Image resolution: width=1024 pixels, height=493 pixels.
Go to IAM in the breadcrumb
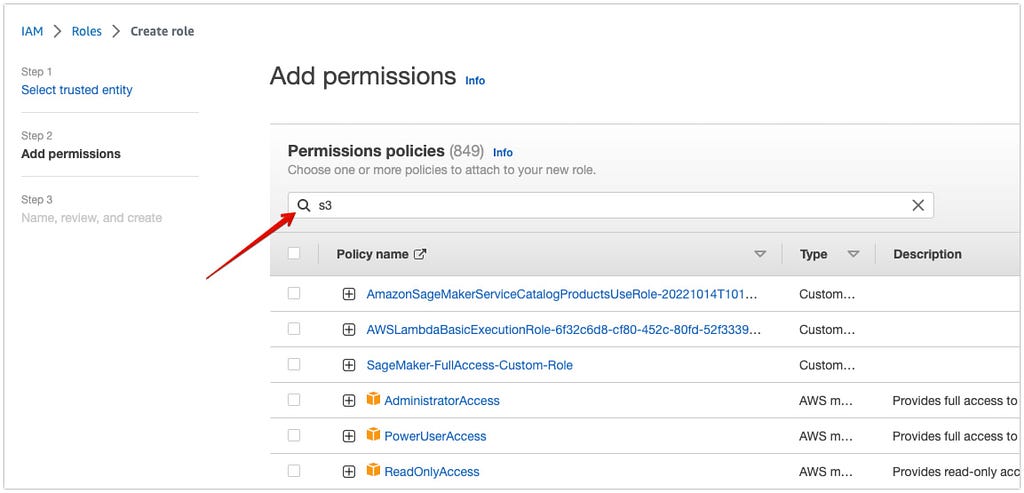32,31
